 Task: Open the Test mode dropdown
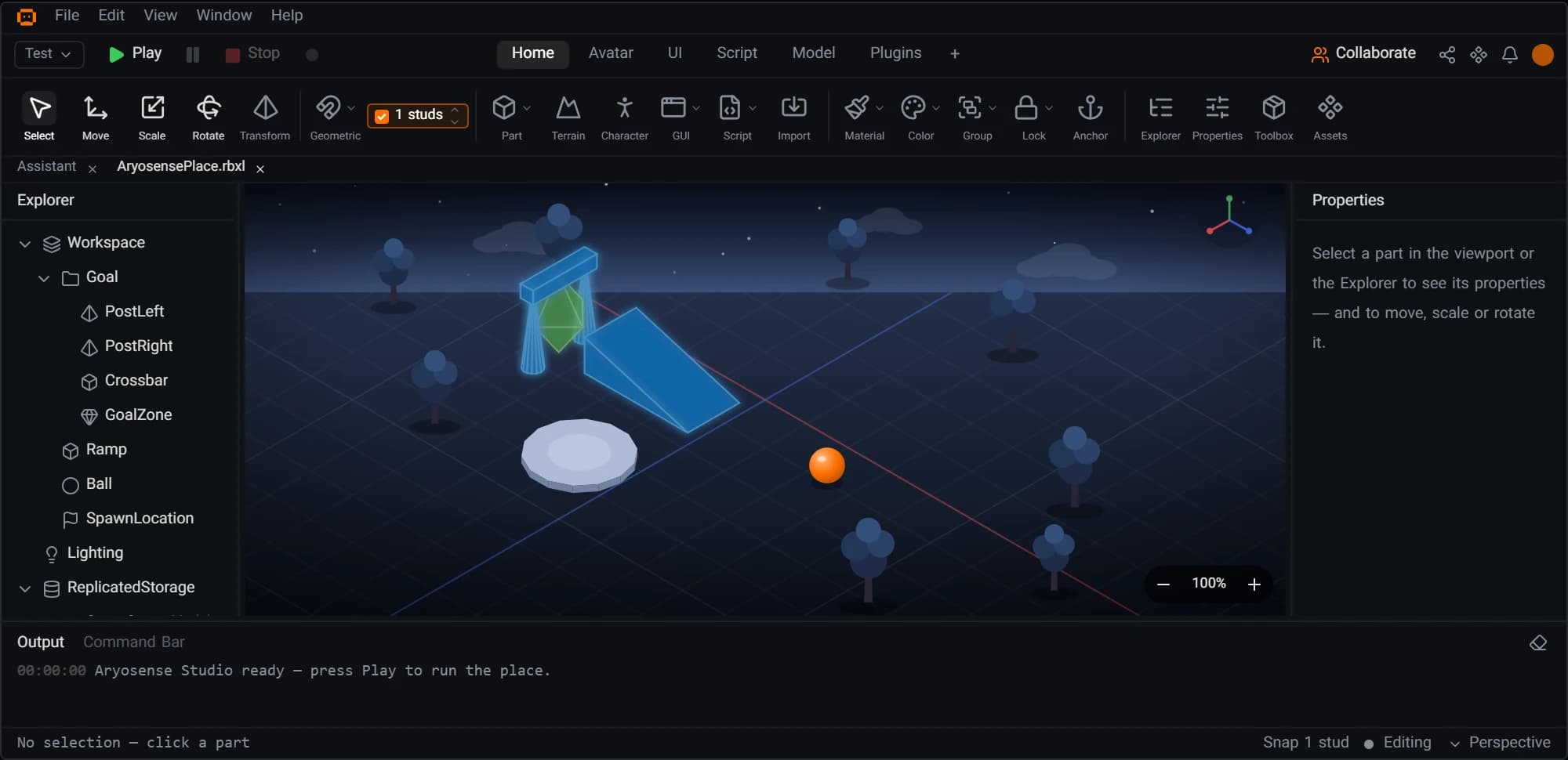(x=49, y=54)
